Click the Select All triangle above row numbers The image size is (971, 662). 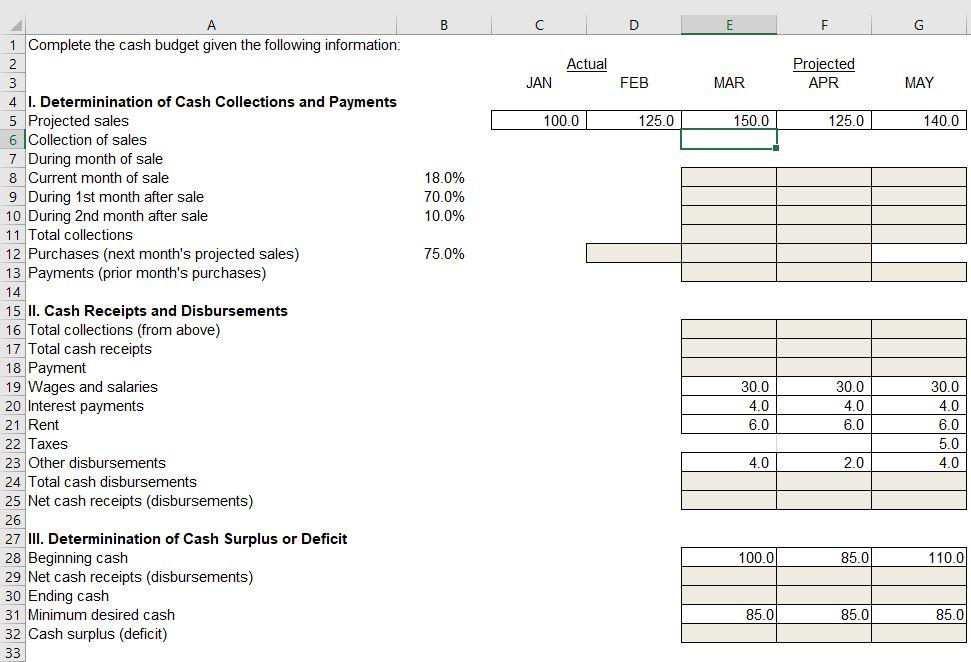12,24
